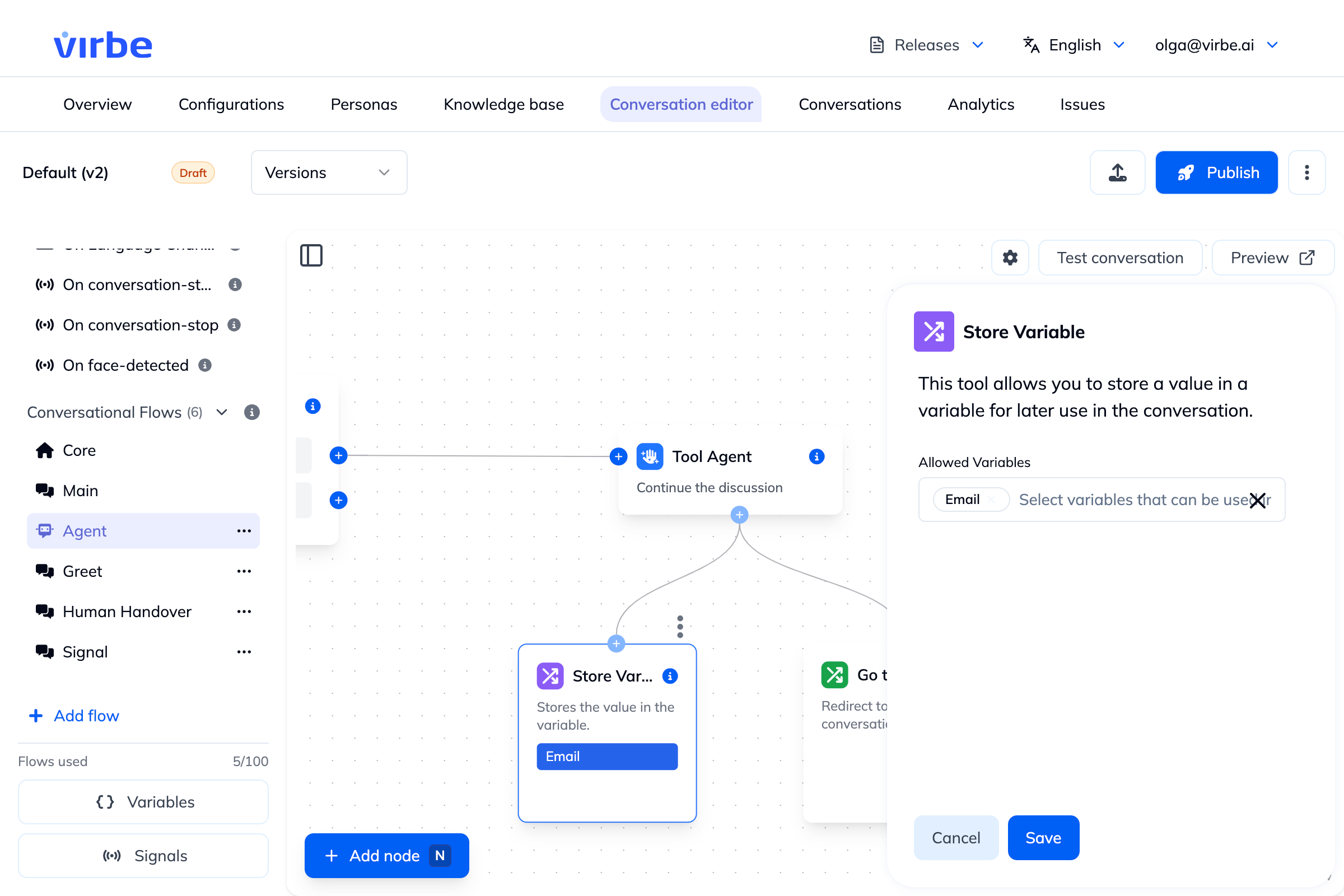Screen dimensions: 1344x896
Task: Open the Variables panel button
Action: click(x=143, y=802)
